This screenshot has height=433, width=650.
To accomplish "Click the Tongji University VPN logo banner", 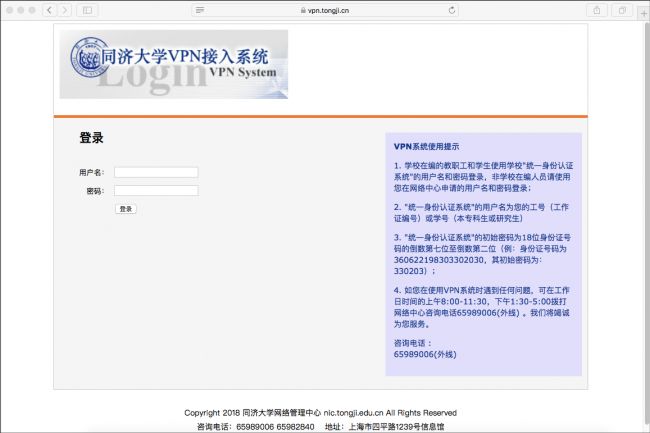I will [x=174, y=64].
